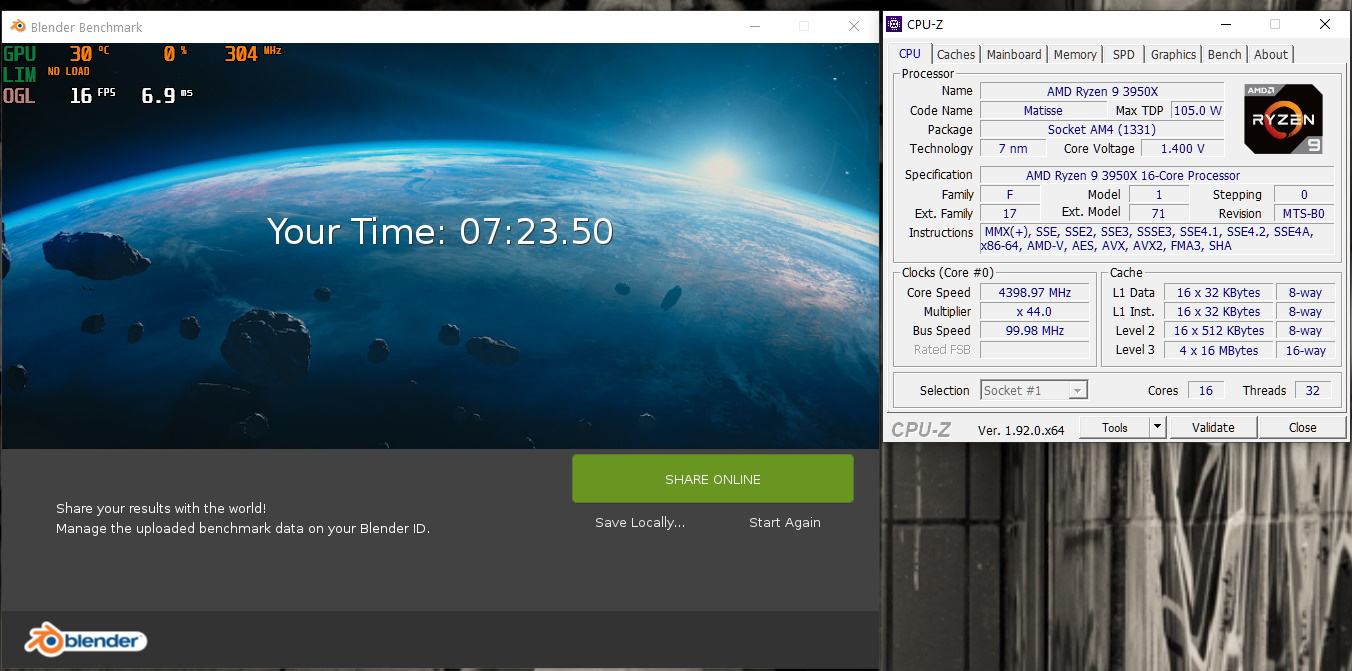This screenshot has width=1352, height=671.
Task: Select the SPD tab in CPU-Z
Action: pyautogui.click(x=1124, y=55)
